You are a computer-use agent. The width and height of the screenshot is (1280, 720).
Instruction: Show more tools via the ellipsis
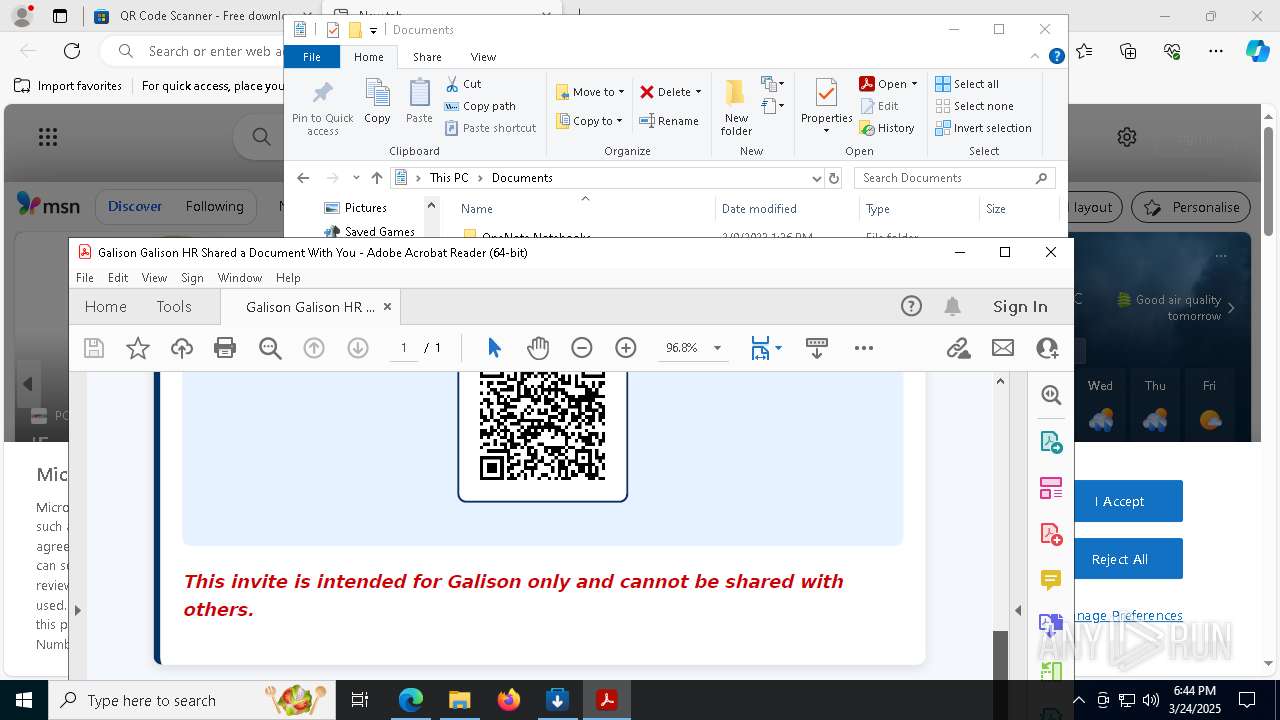[x=864, y=348]
